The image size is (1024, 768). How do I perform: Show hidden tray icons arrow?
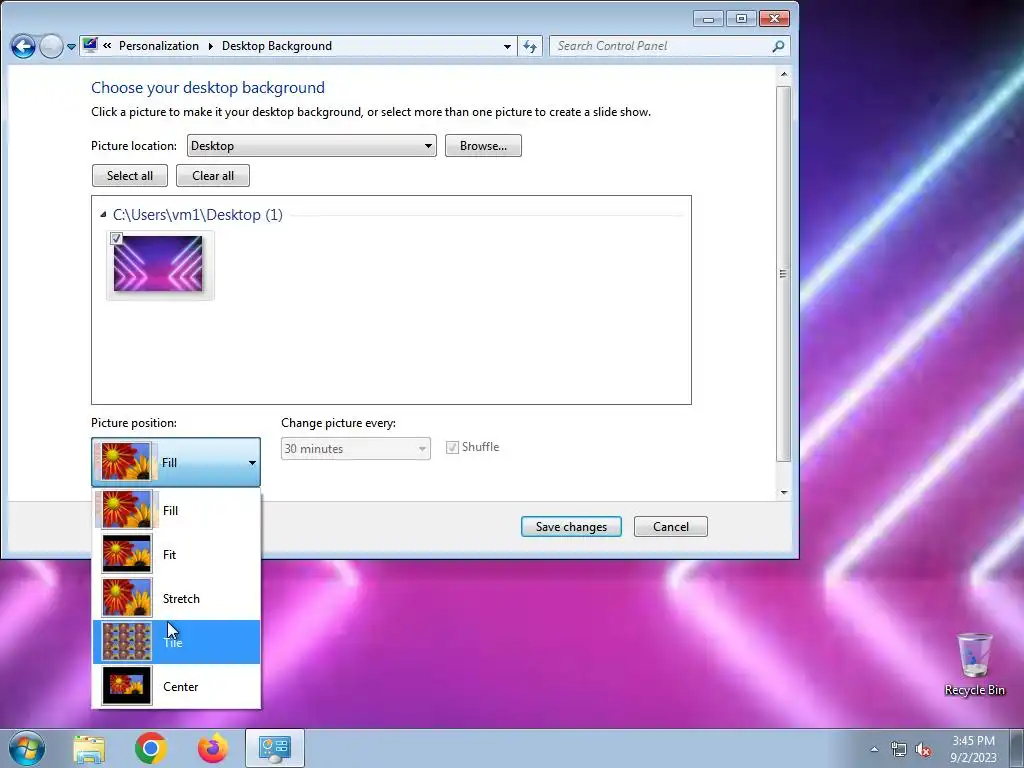[874, 750]
